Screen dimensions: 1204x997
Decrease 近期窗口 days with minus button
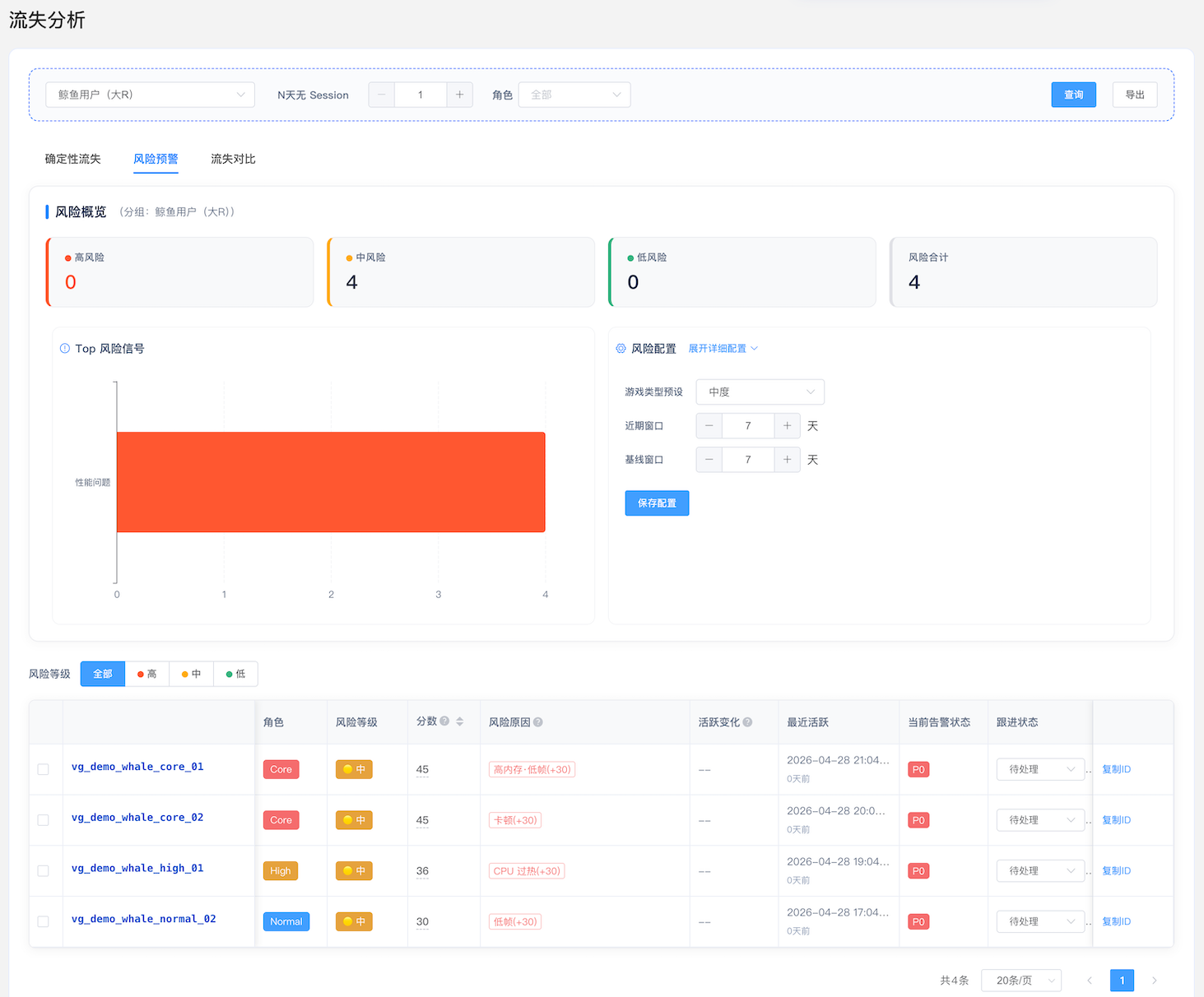coord(709,425)
